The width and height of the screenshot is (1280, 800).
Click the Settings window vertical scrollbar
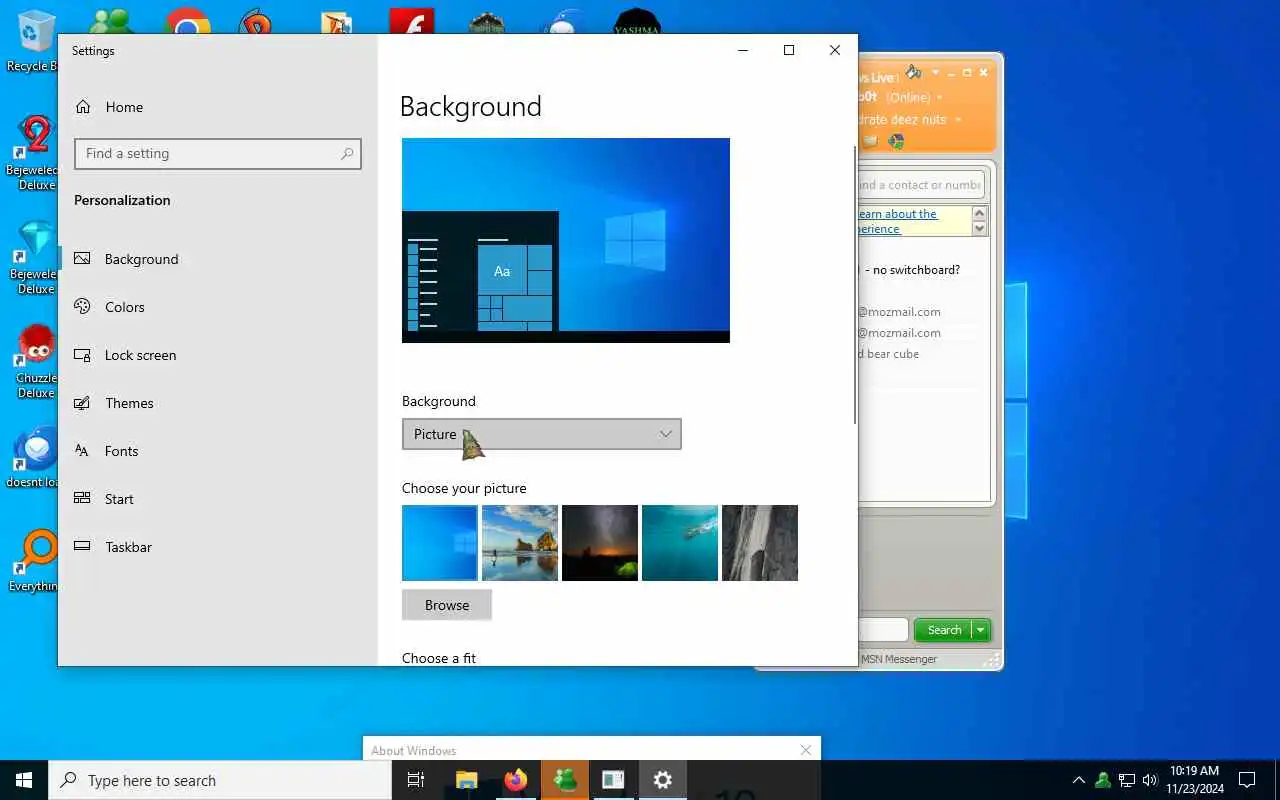click(x=854, y=285)
